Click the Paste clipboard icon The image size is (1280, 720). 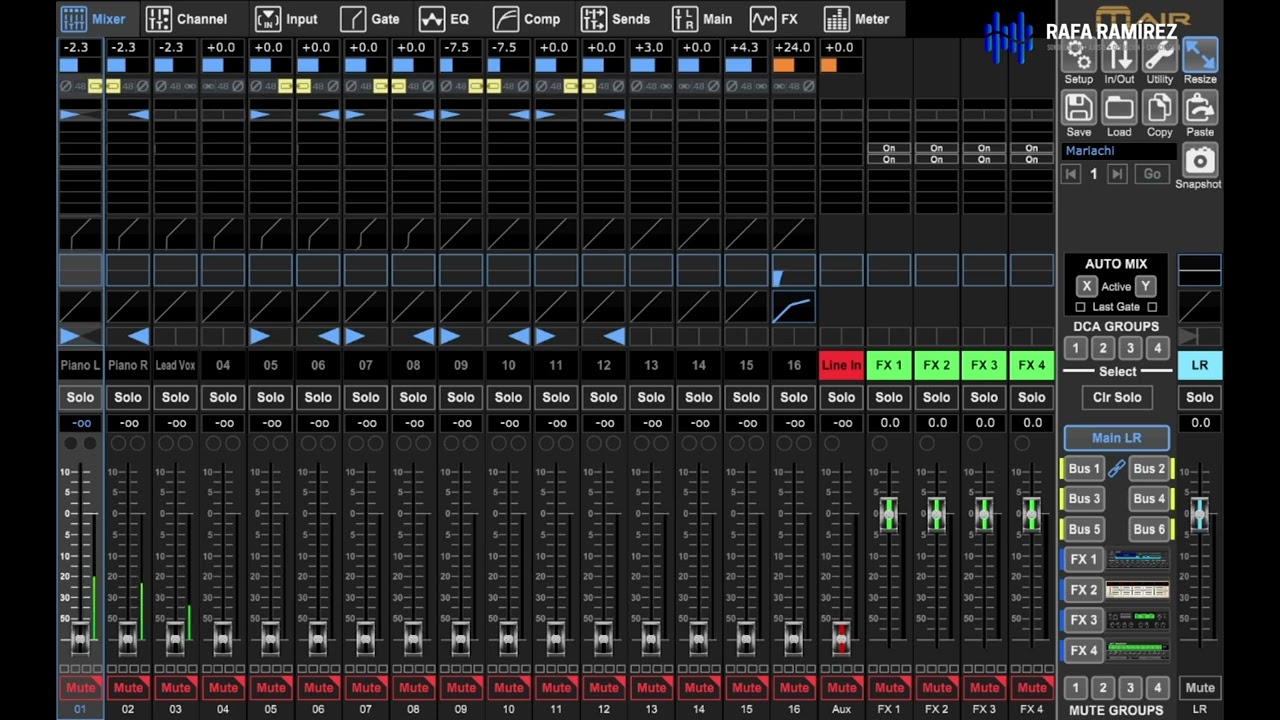[x=1200, y=108]
